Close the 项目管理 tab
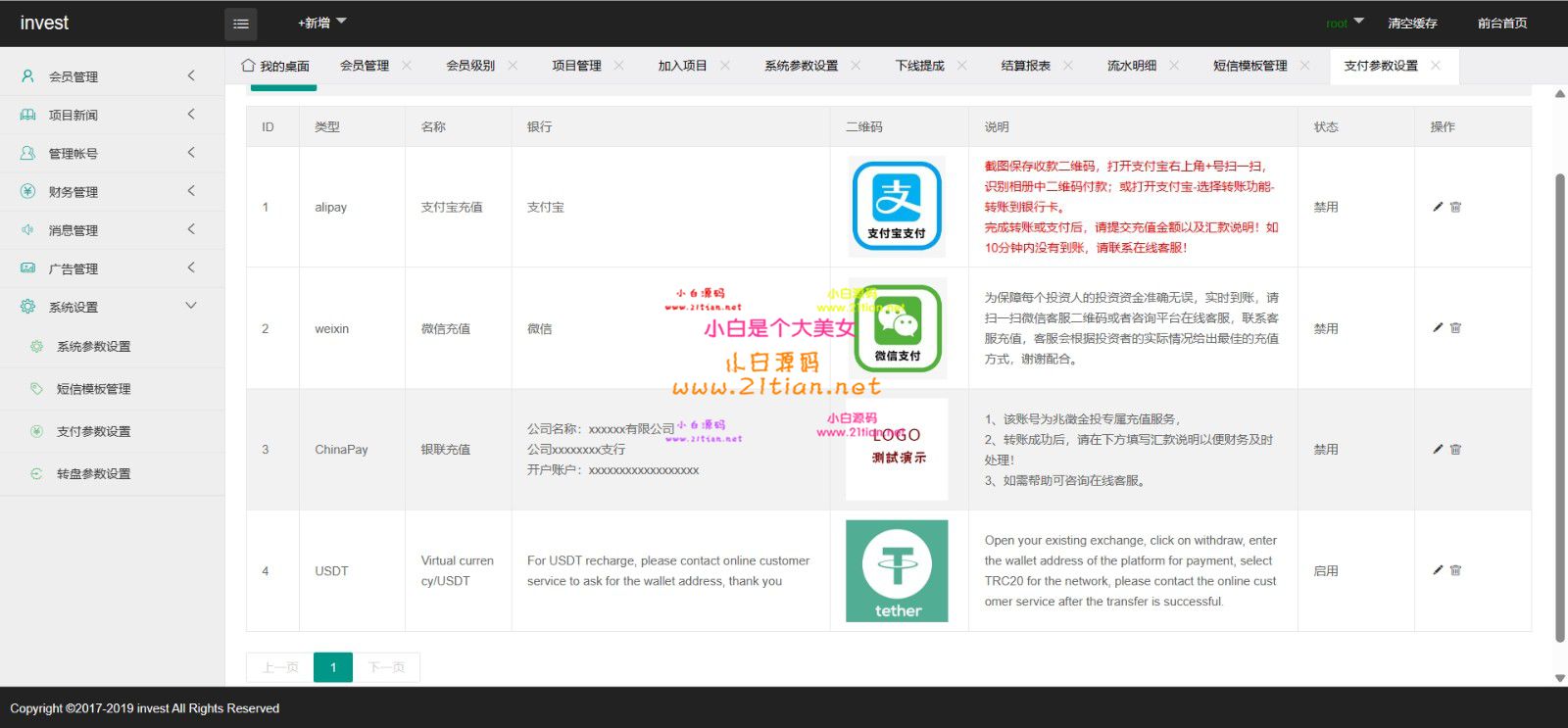1568x728 pixels. click(618, 66)
